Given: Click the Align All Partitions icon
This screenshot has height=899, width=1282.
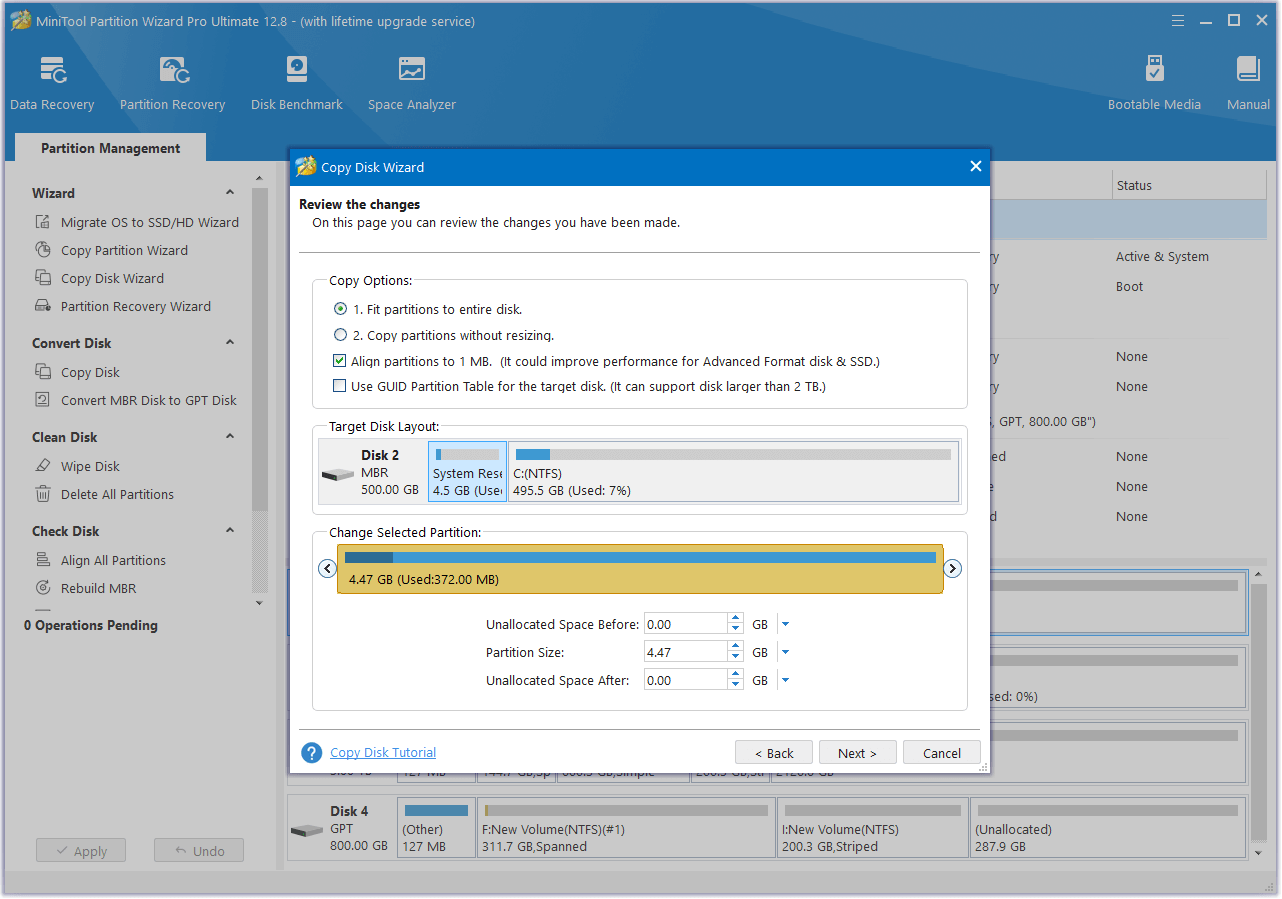Looking at the screenshot, I should (x=43, y=560).
